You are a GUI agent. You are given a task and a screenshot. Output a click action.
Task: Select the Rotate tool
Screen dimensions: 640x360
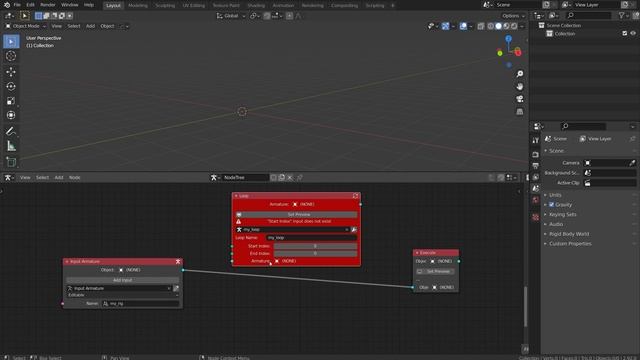click(11, 87)
